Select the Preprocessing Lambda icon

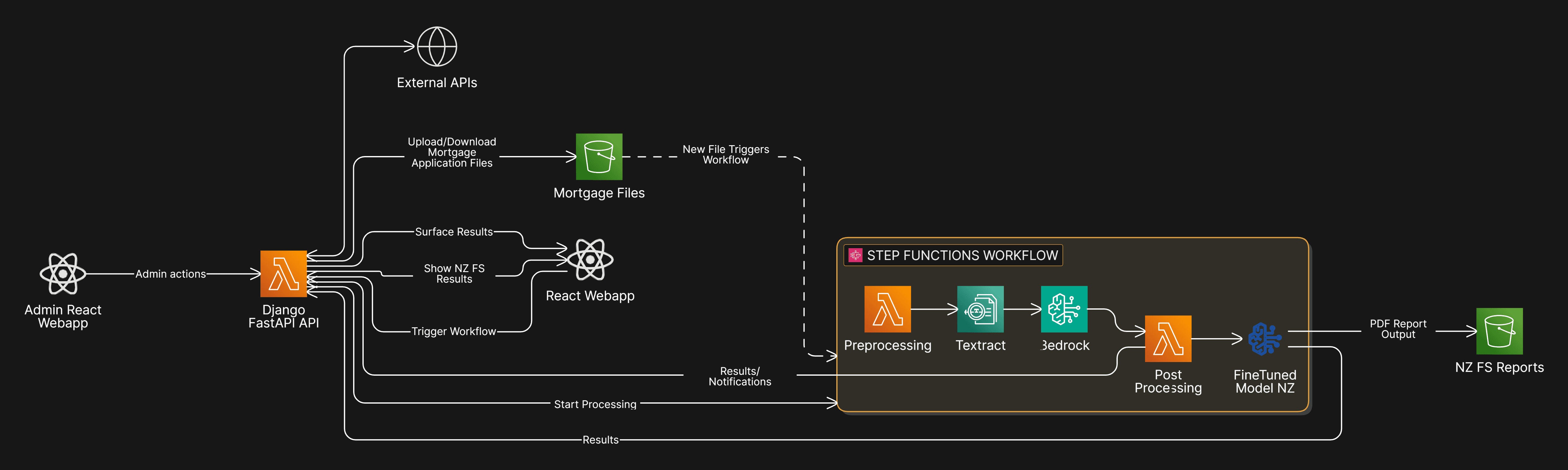(x=887, y=309)
